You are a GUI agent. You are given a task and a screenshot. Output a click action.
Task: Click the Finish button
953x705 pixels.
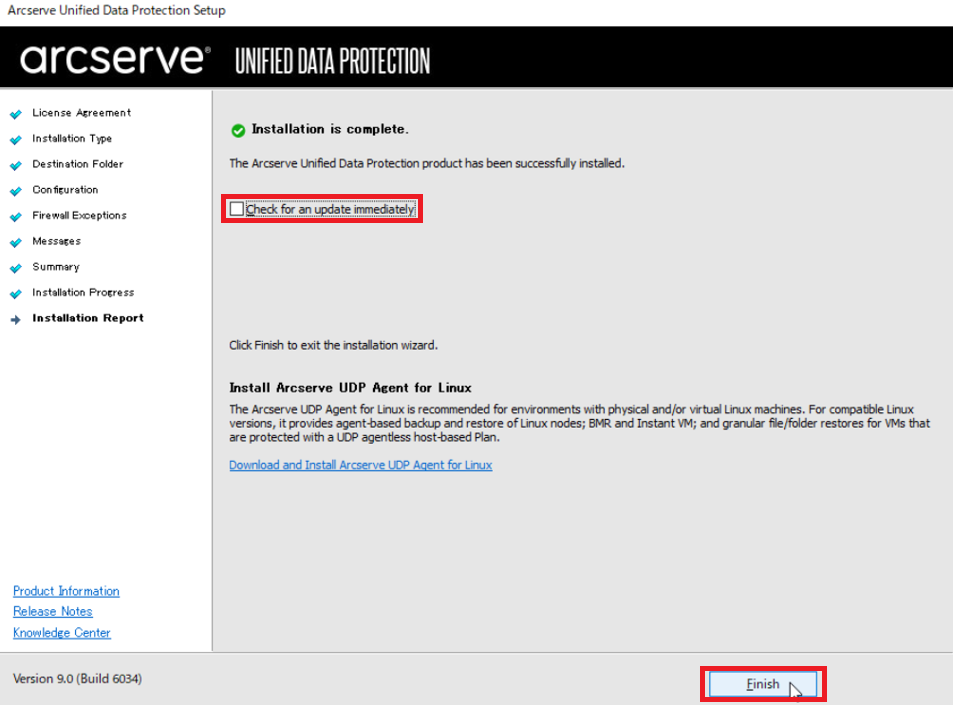[763, 684]
